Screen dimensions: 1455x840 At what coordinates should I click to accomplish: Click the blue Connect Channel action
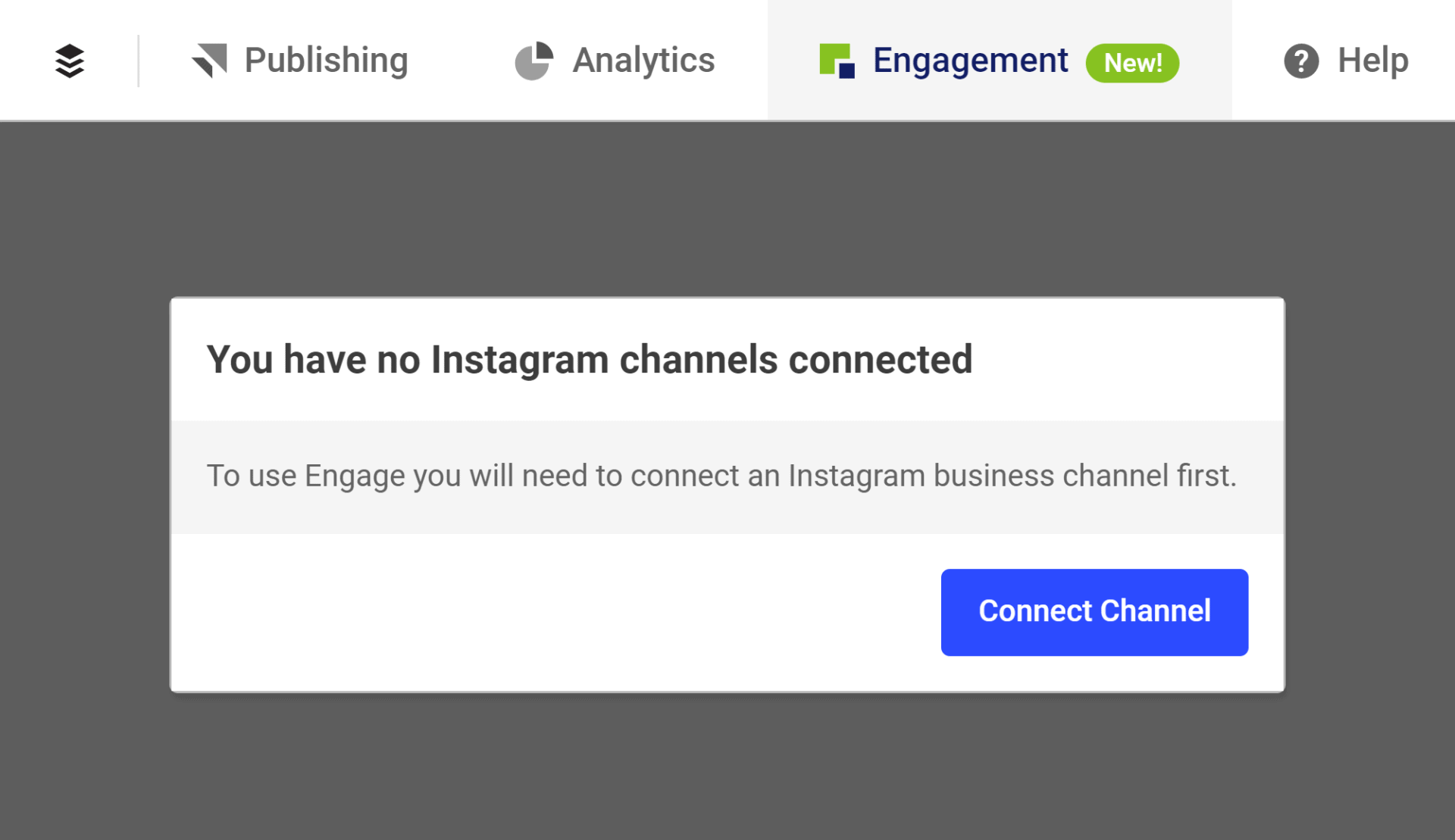(x=1094, y=611)
